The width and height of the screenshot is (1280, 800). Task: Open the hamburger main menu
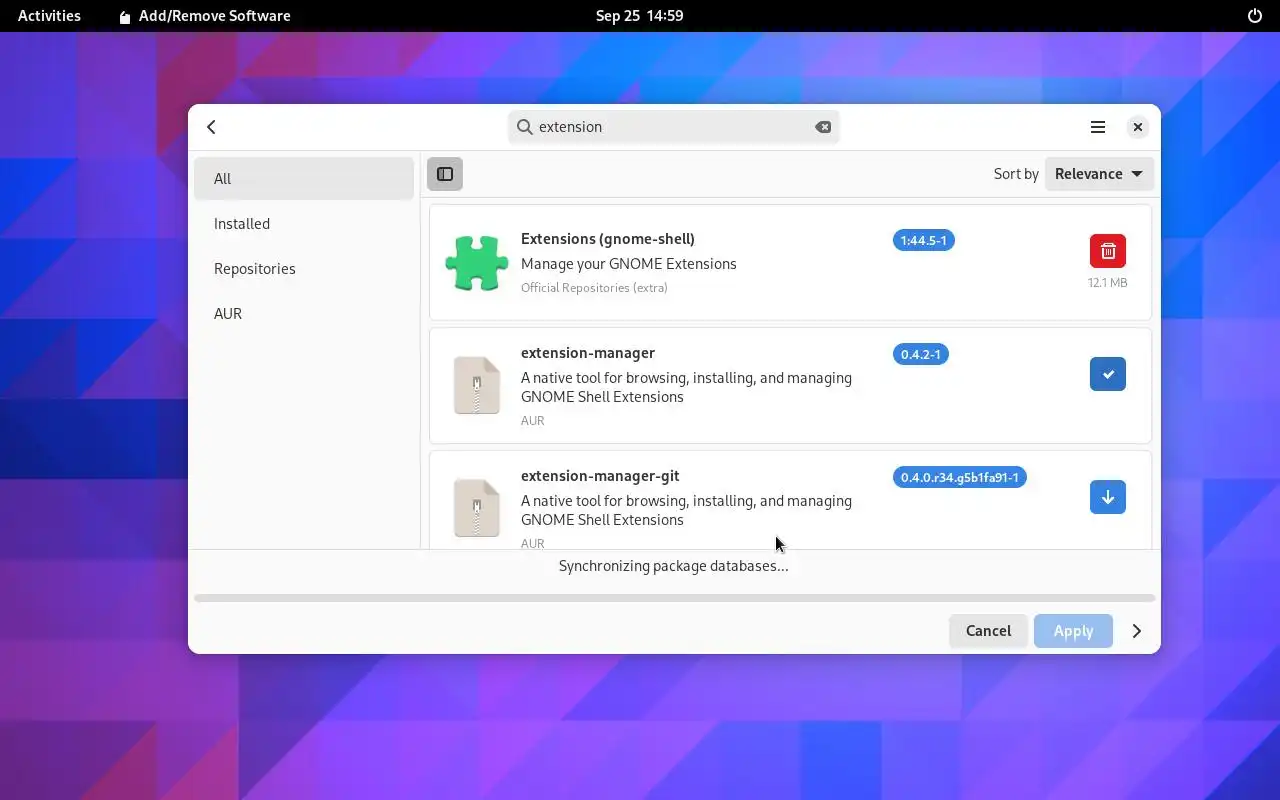coord(1098,127)
